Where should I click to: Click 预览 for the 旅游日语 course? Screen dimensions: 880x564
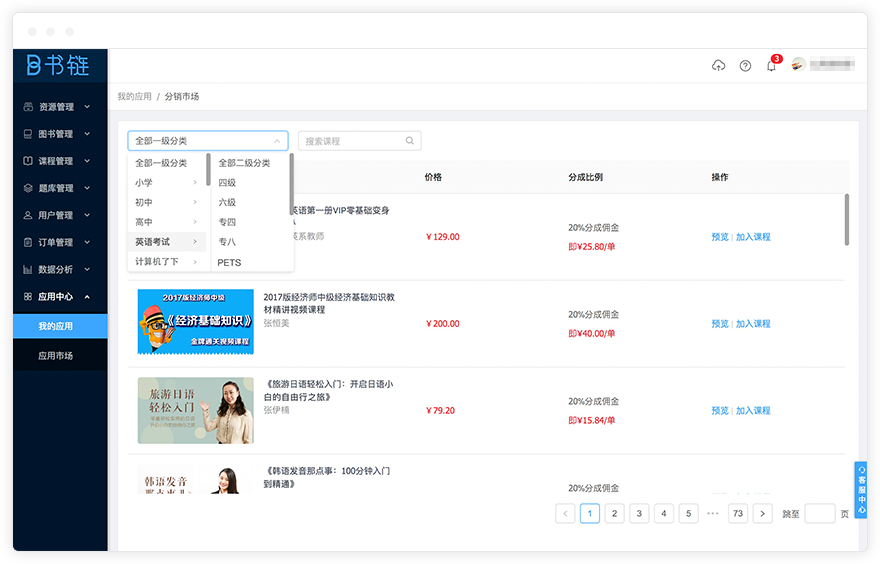(x=719, y=411)
